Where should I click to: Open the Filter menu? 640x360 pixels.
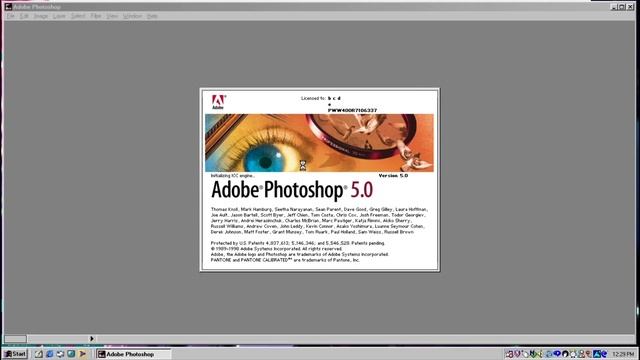96,16
